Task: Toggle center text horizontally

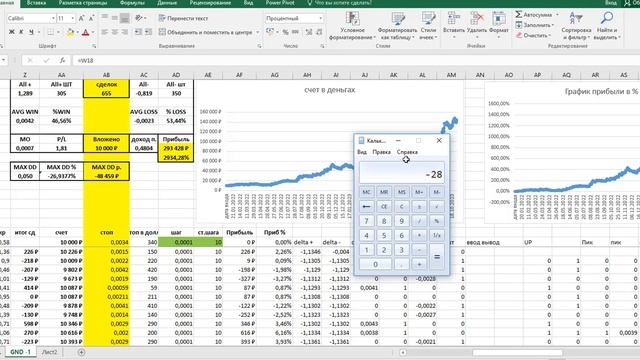Action: point(115,32)
